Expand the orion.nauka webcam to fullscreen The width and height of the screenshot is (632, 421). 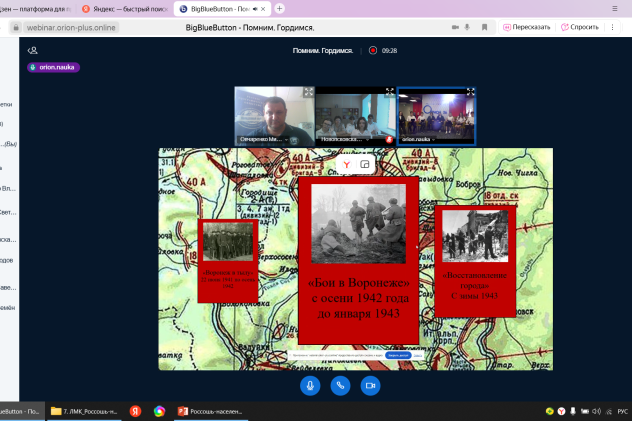coord(470,93)
